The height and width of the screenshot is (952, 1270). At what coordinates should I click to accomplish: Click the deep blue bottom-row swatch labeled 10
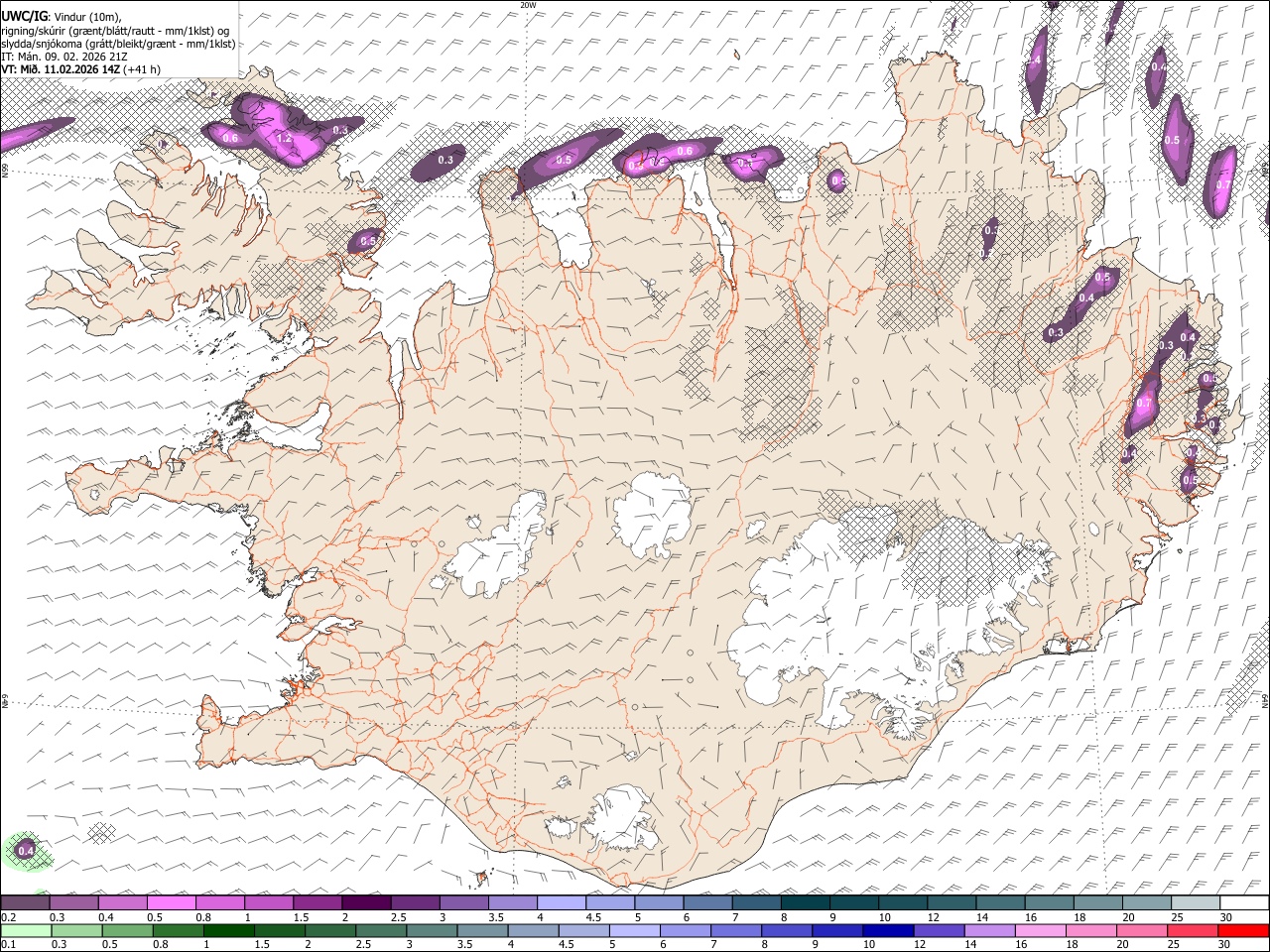coord(889,930)
